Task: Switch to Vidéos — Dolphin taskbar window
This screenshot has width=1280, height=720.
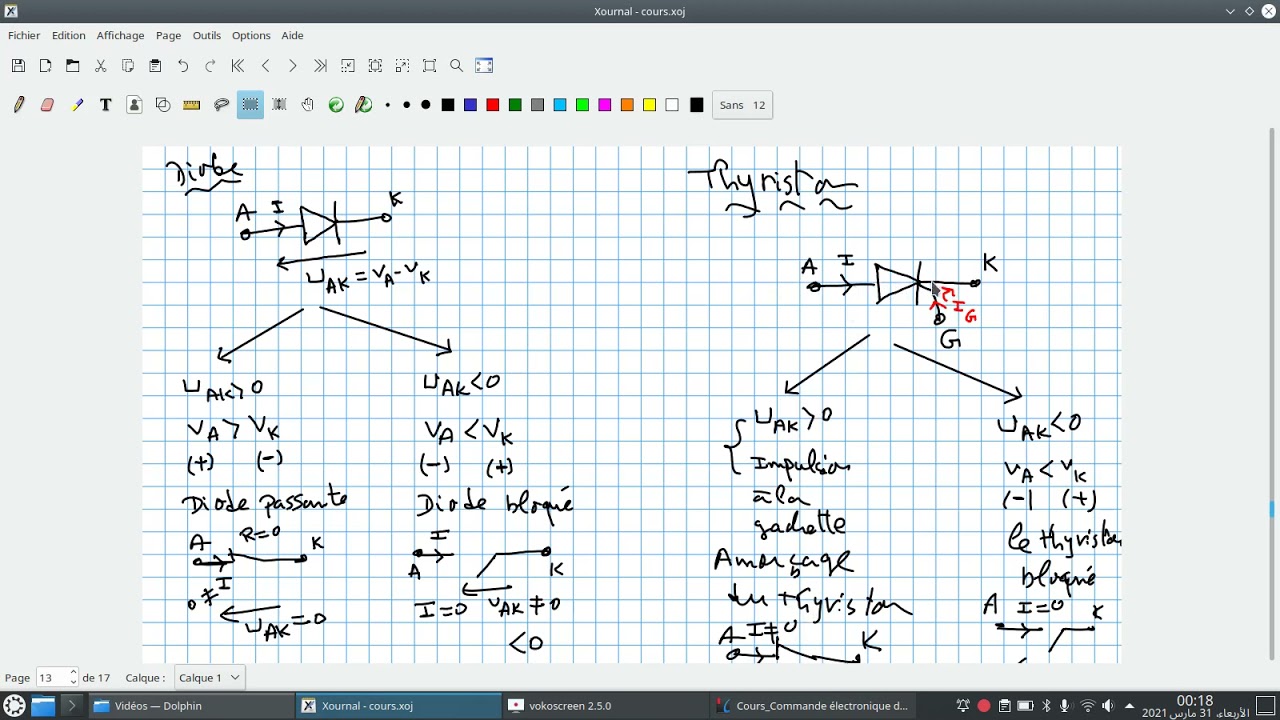Action: pos(190,706)
